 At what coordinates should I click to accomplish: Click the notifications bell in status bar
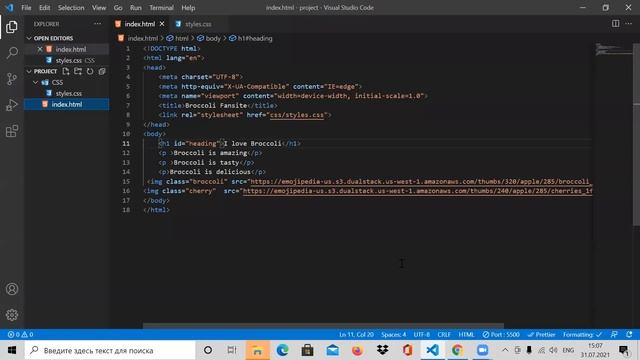pyautogui.click(x=629, y=335)
